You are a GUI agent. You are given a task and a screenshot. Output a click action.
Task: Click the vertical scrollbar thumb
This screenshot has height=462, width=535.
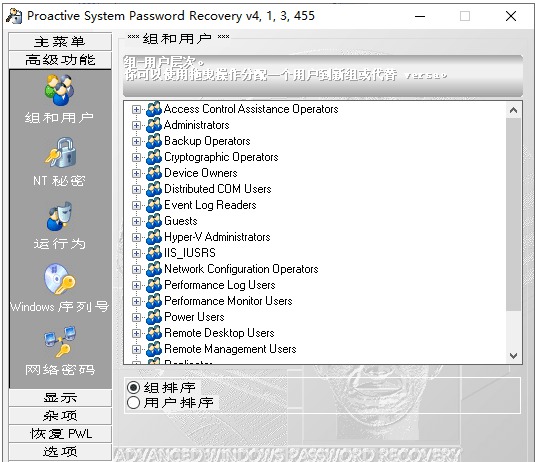point(514,214)
